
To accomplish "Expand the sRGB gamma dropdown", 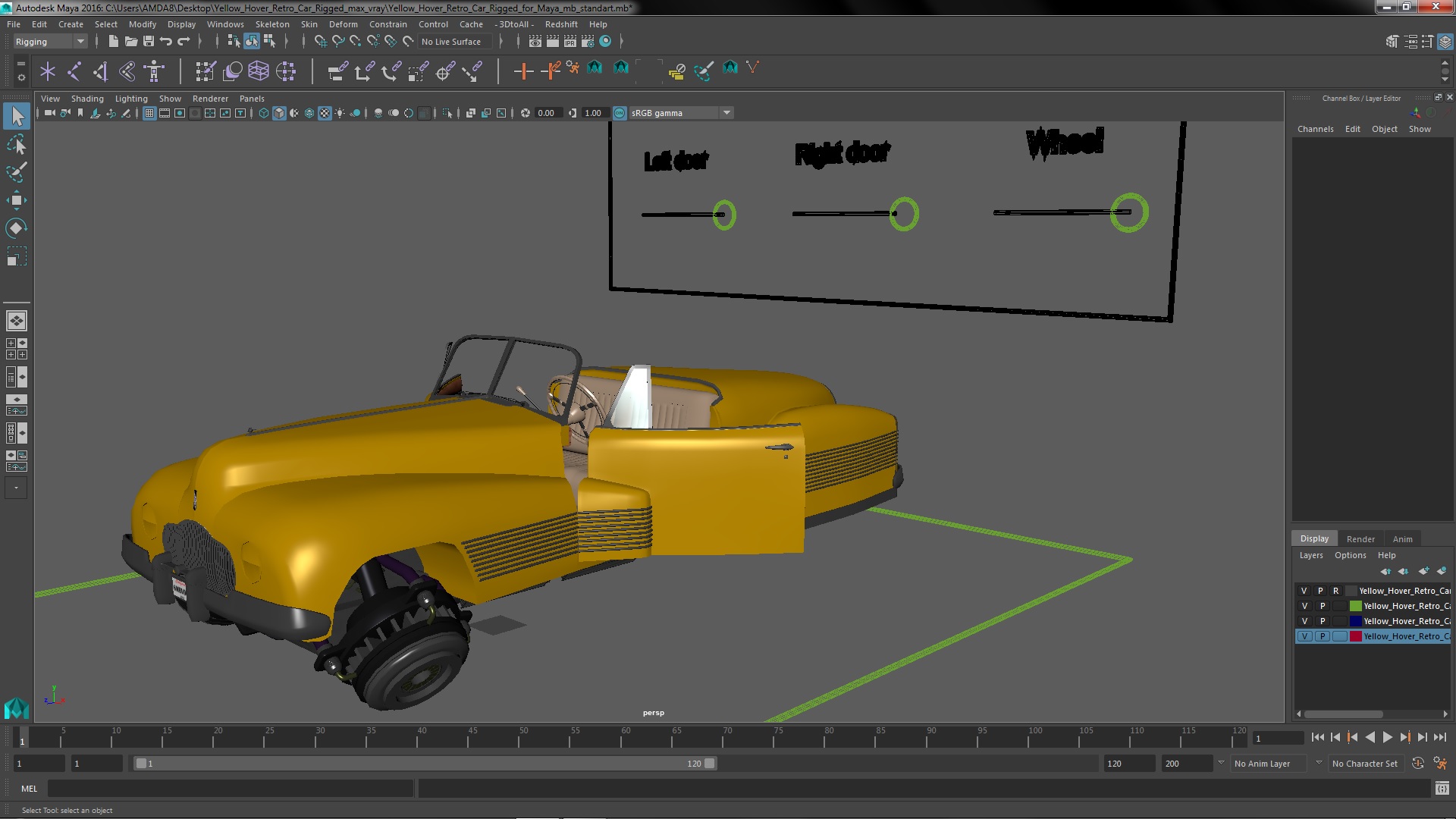I will tap(726, 113).
